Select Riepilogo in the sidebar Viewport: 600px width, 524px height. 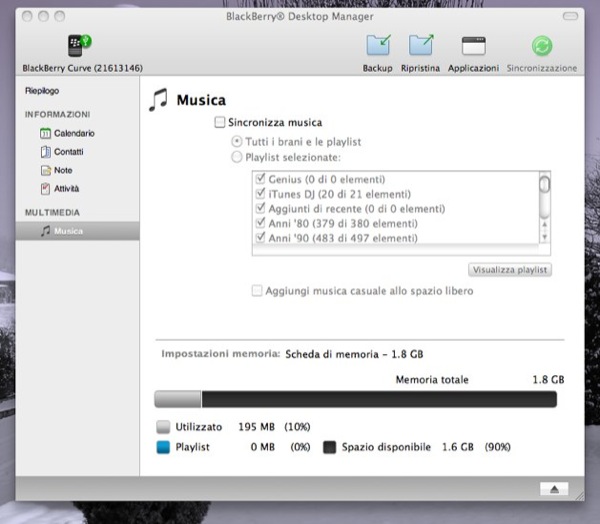coord(42,91)
